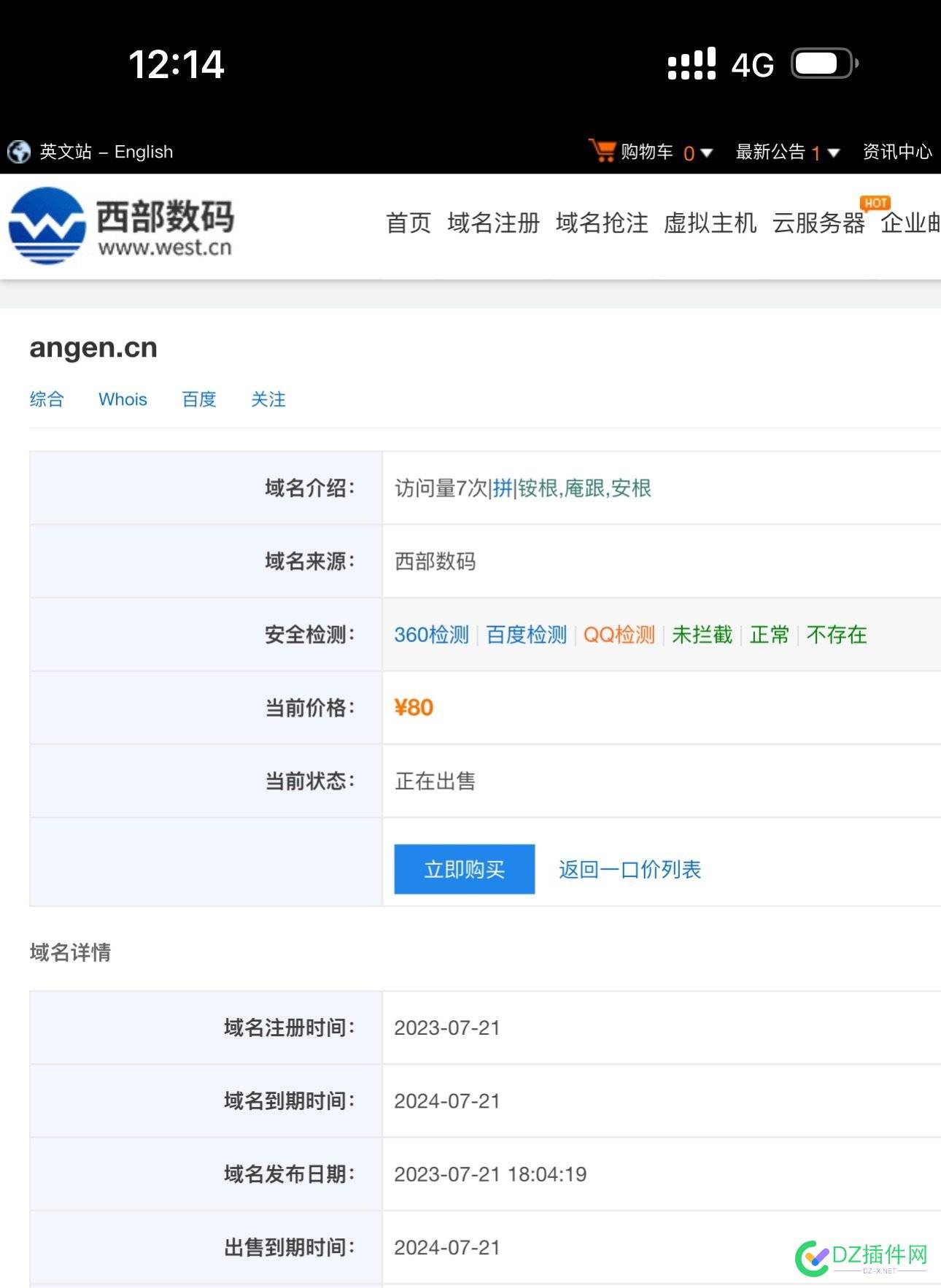Run the 360检测 security check

[x=431, y=635]
